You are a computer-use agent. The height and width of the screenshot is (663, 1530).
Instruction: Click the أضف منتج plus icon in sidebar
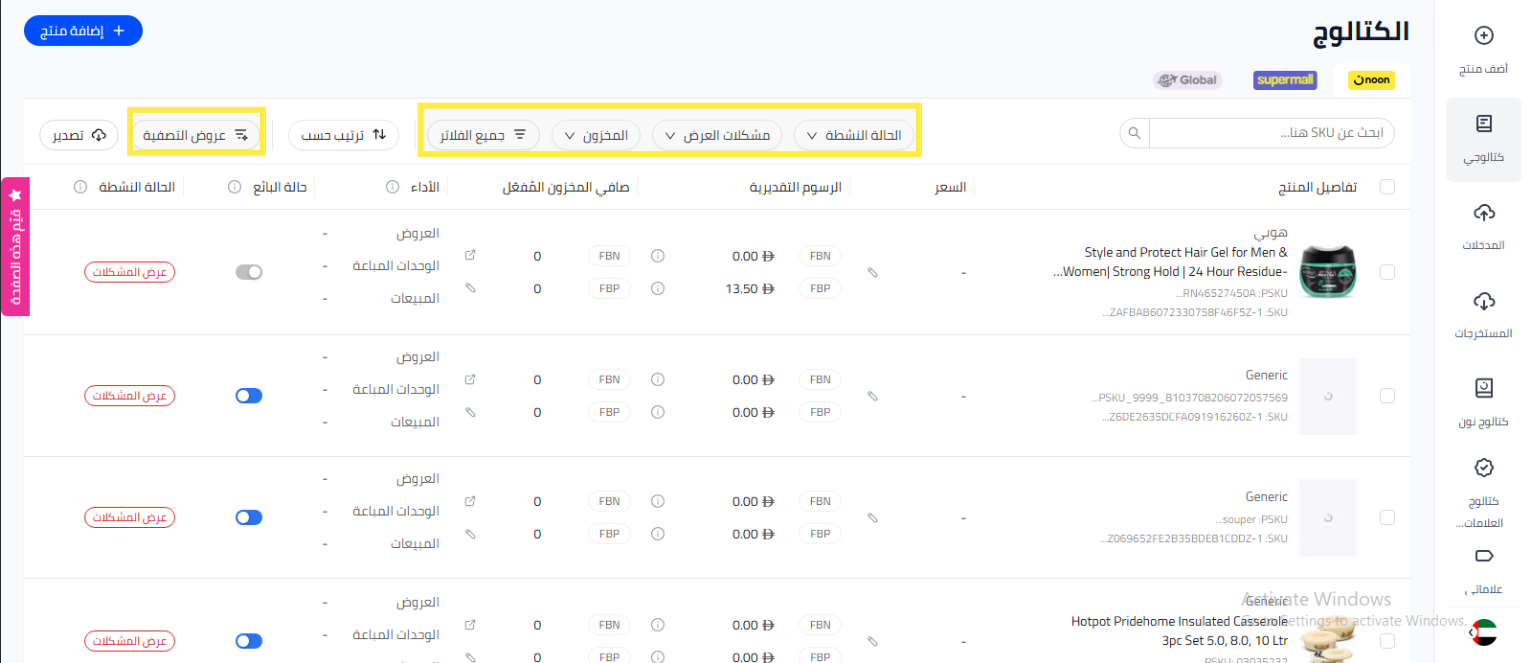(1484, 36)
